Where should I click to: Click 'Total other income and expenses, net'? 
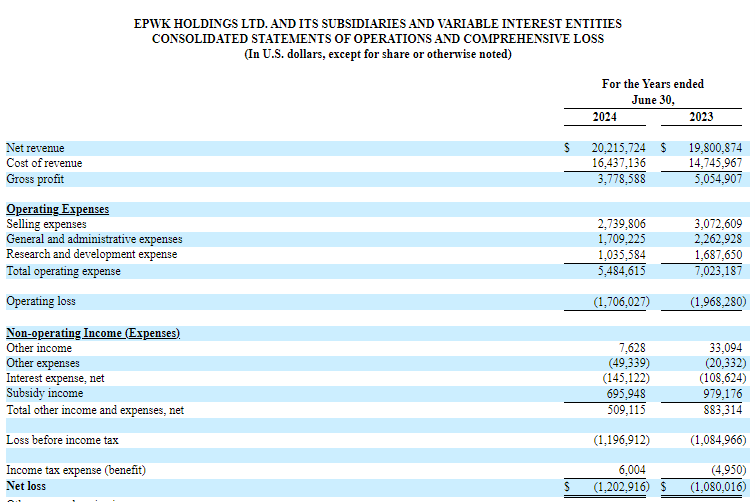[95, 410]
